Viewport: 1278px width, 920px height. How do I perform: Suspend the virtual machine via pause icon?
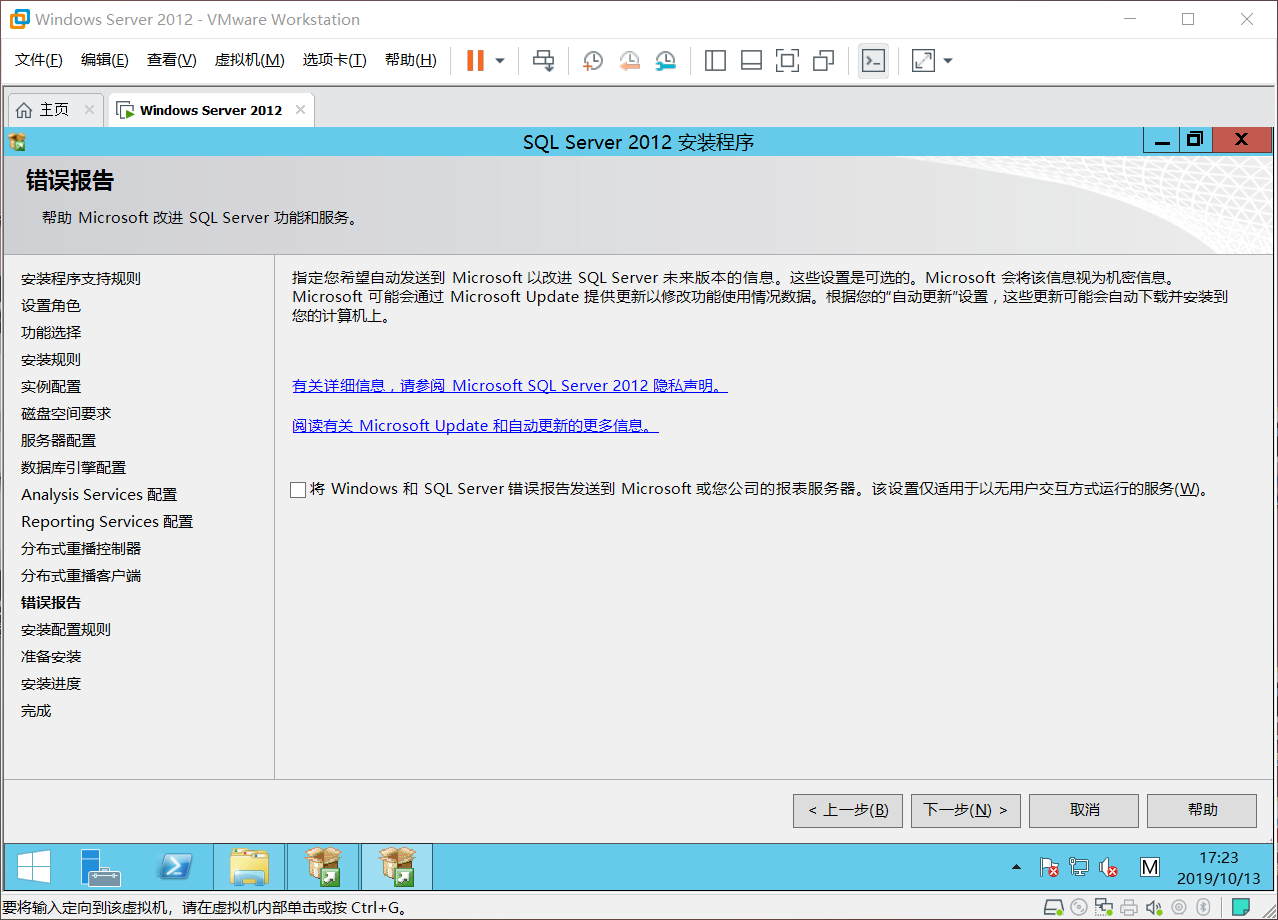pos(475,60)
